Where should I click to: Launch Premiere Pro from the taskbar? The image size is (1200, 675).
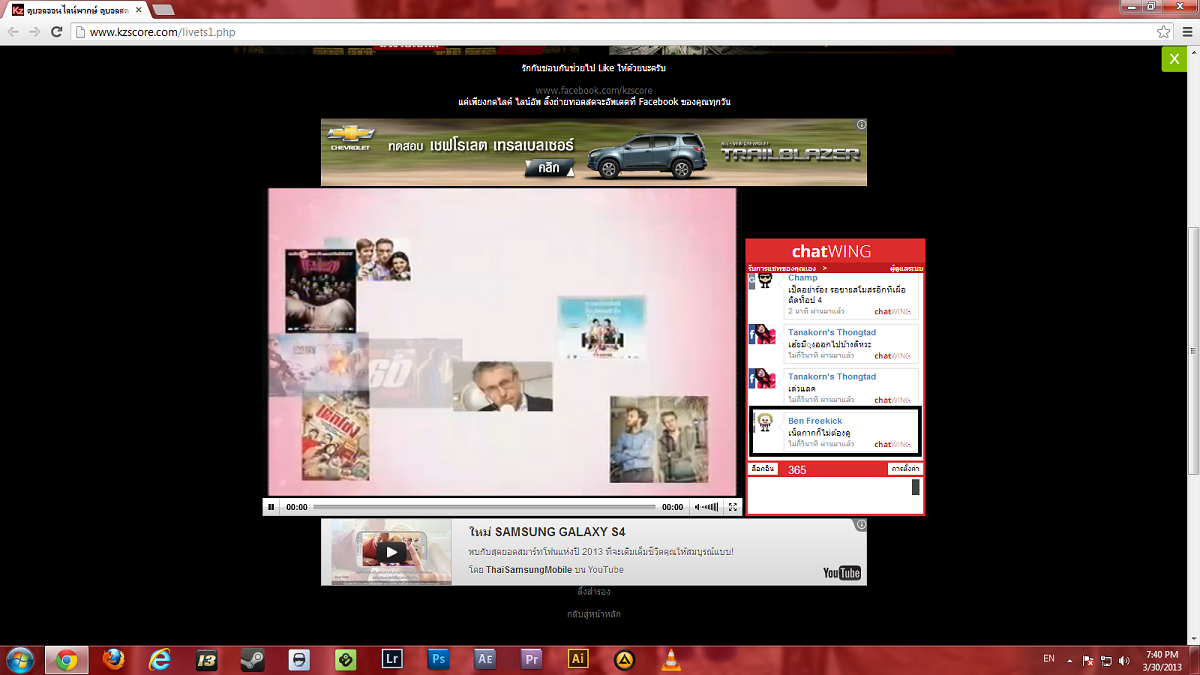pyautogui.click(x=531, y=660)
